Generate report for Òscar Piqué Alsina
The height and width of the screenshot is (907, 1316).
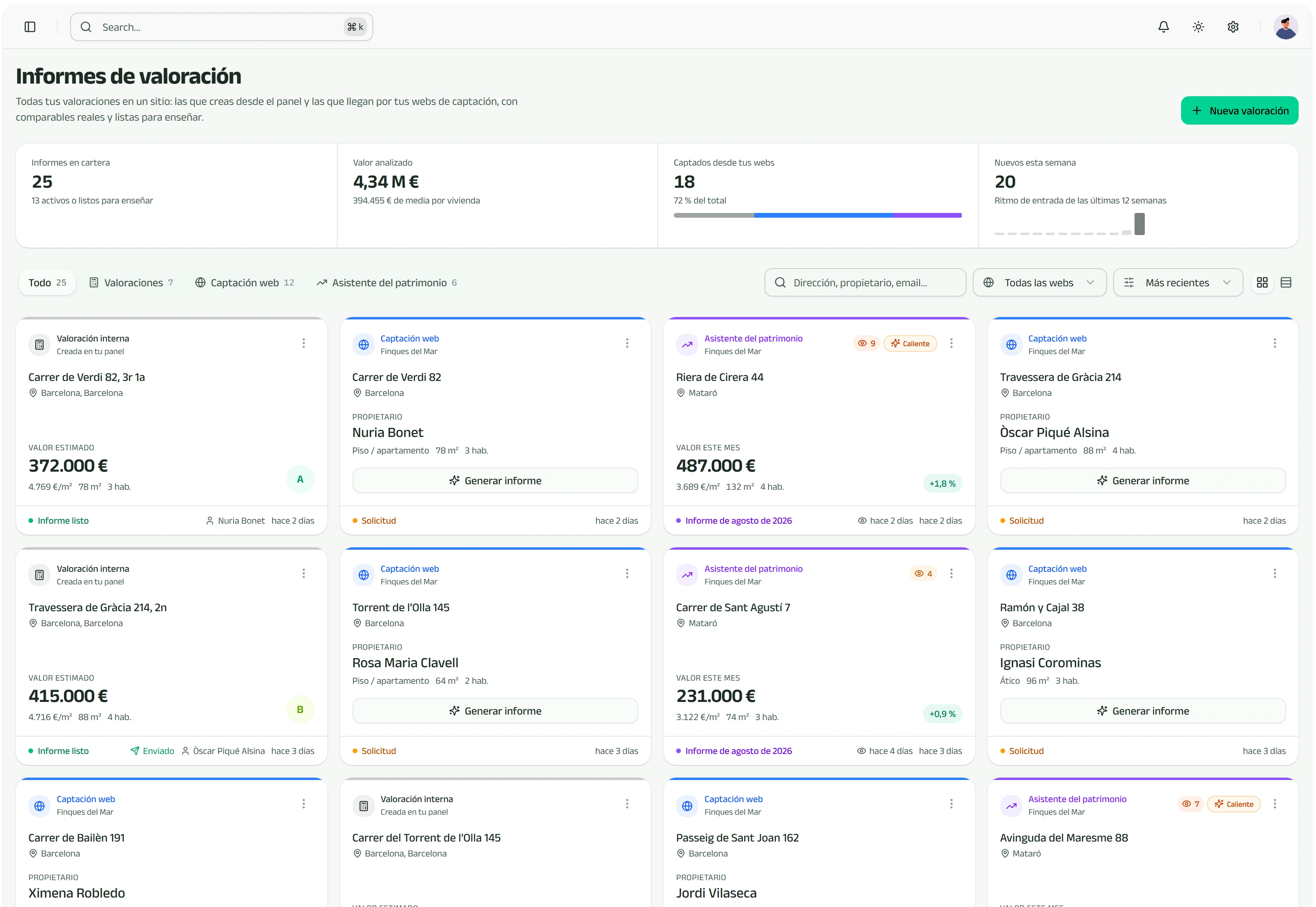(x=1142, y=481)
